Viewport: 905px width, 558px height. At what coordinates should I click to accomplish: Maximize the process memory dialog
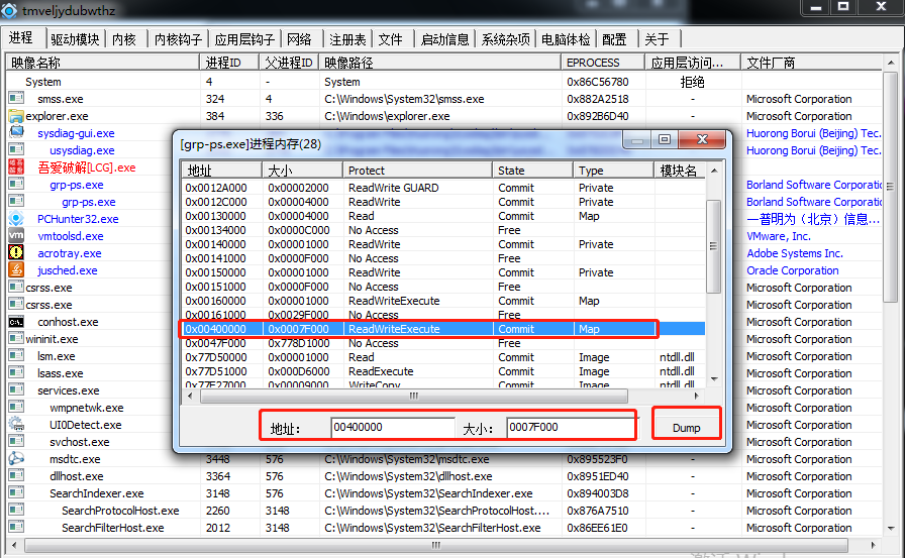pos(664,139)
